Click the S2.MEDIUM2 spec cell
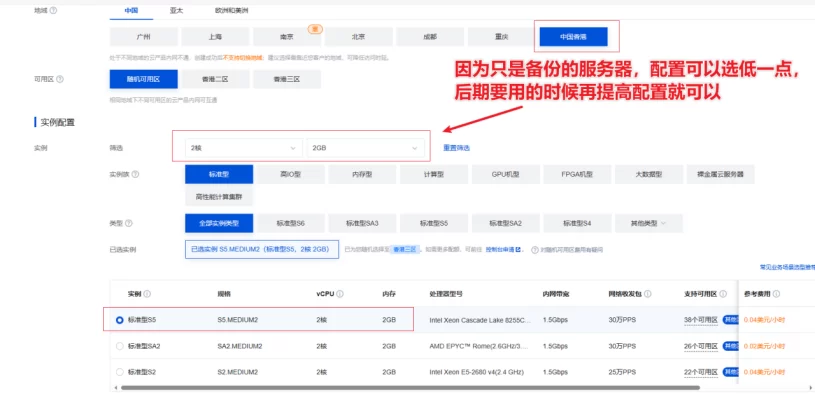Image resolution: width=815 pixels, height=397 pixels. point(238,372)
